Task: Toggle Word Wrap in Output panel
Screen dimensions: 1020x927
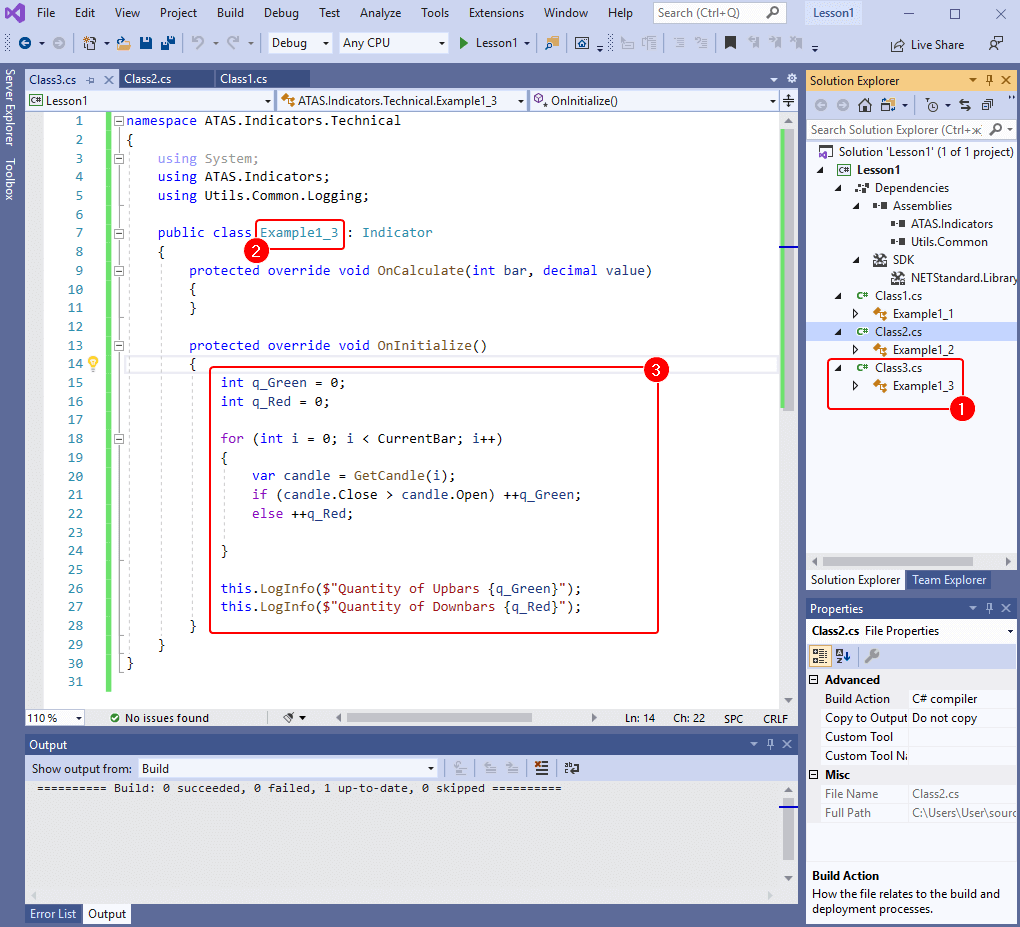Action: [x=571, y=768]
